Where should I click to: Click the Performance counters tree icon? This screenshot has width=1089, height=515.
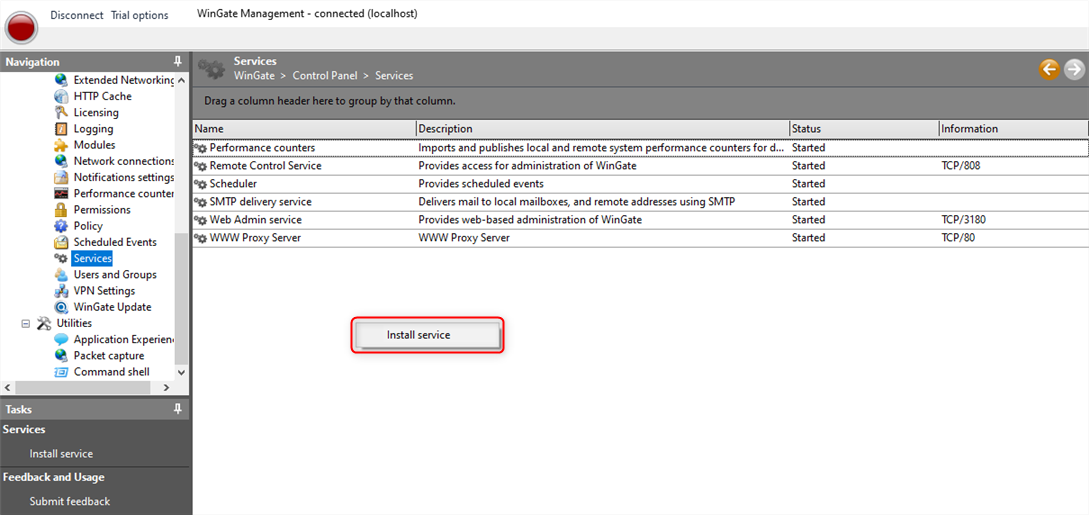pos(61,194)
